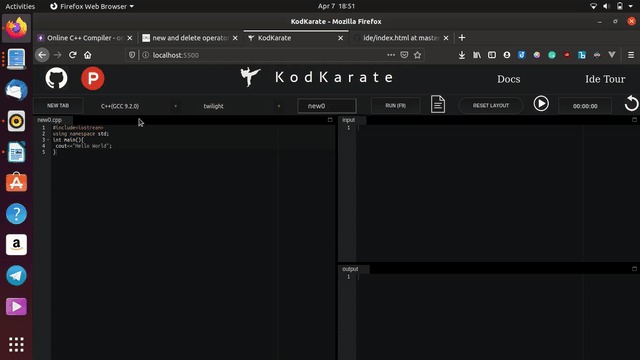
Task: Close the Online C++ Compiler tab
Action: tap(129, 38)
